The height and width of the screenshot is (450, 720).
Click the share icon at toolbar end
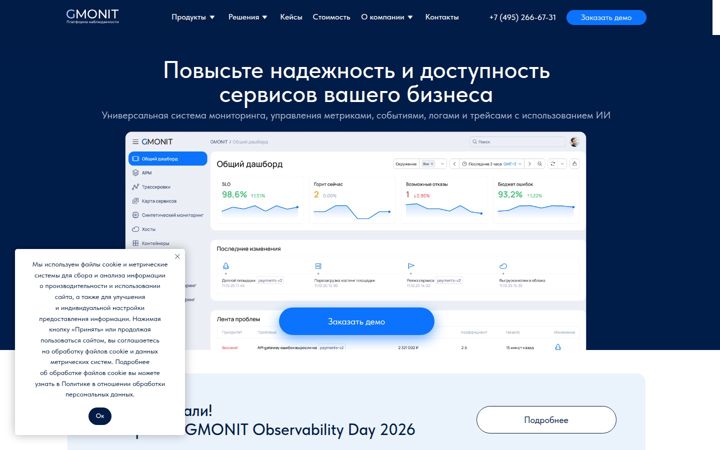(x=574, y=164)
